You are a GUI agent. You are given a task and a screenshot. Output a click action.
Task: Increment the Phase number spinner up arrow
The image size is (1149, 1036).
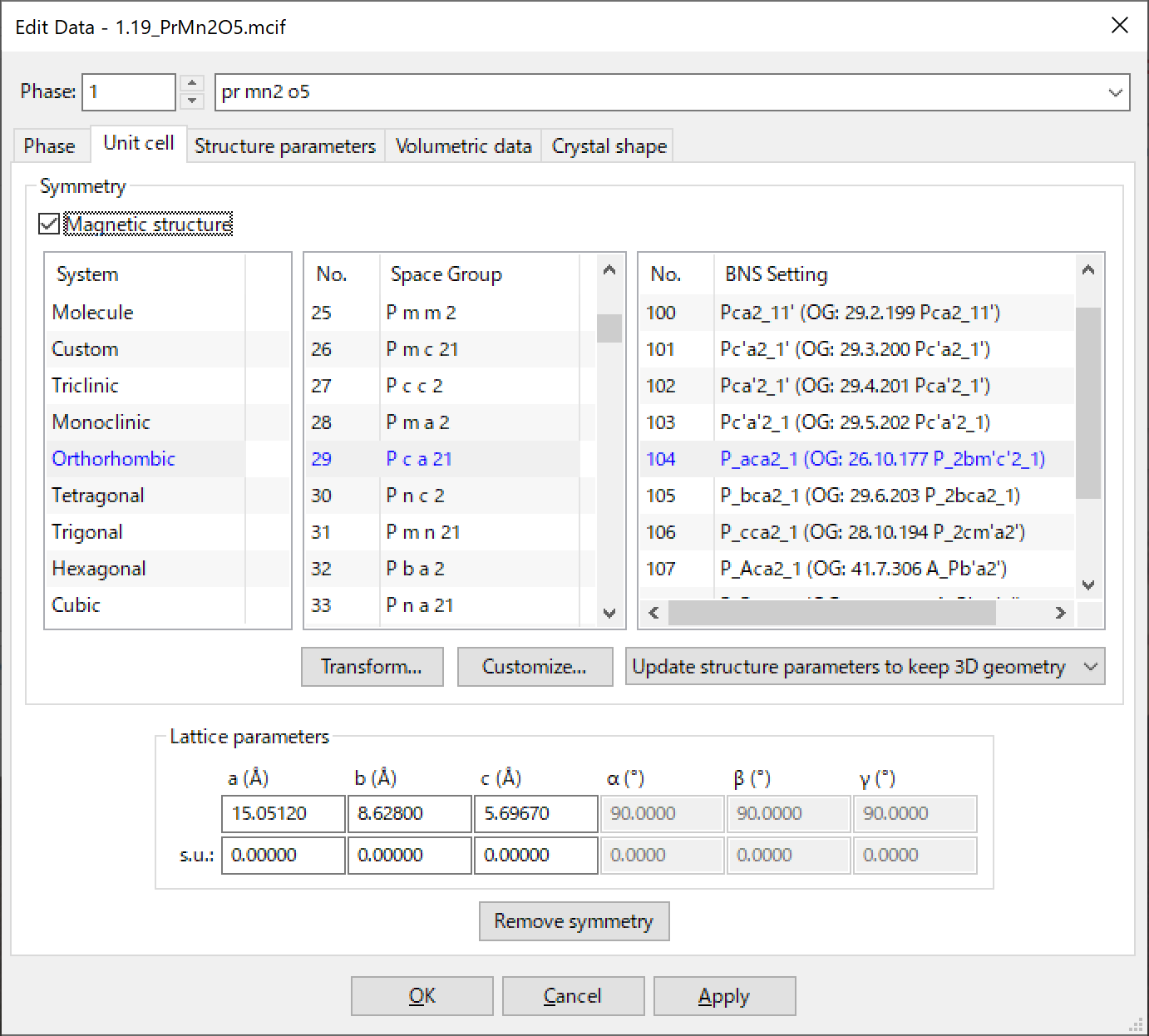tap(192, 83)
